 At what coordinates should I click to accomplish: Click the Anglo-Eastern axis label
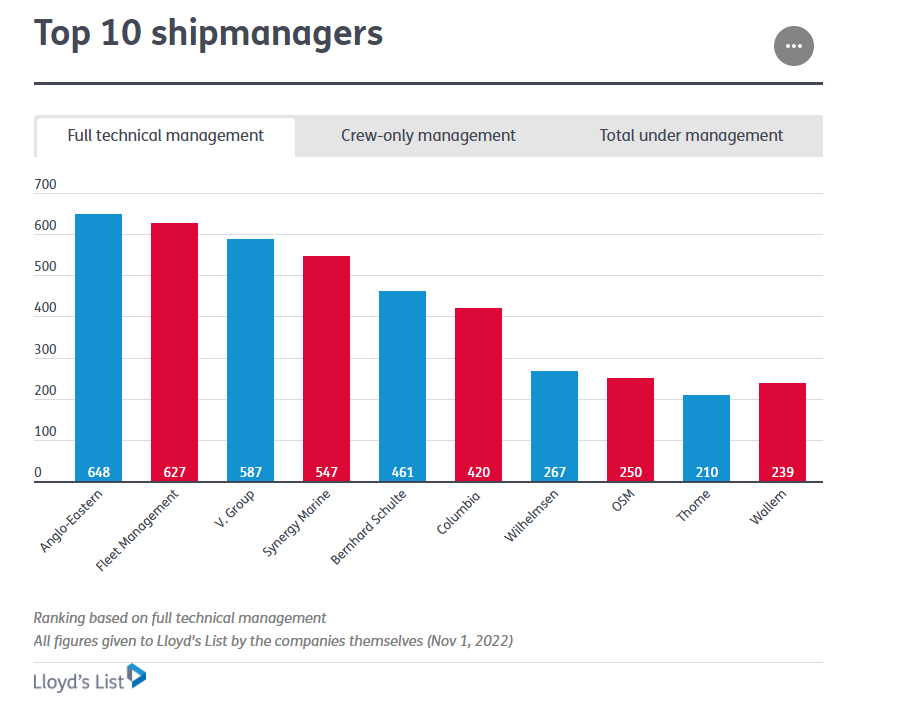click(x=71, y=521)
